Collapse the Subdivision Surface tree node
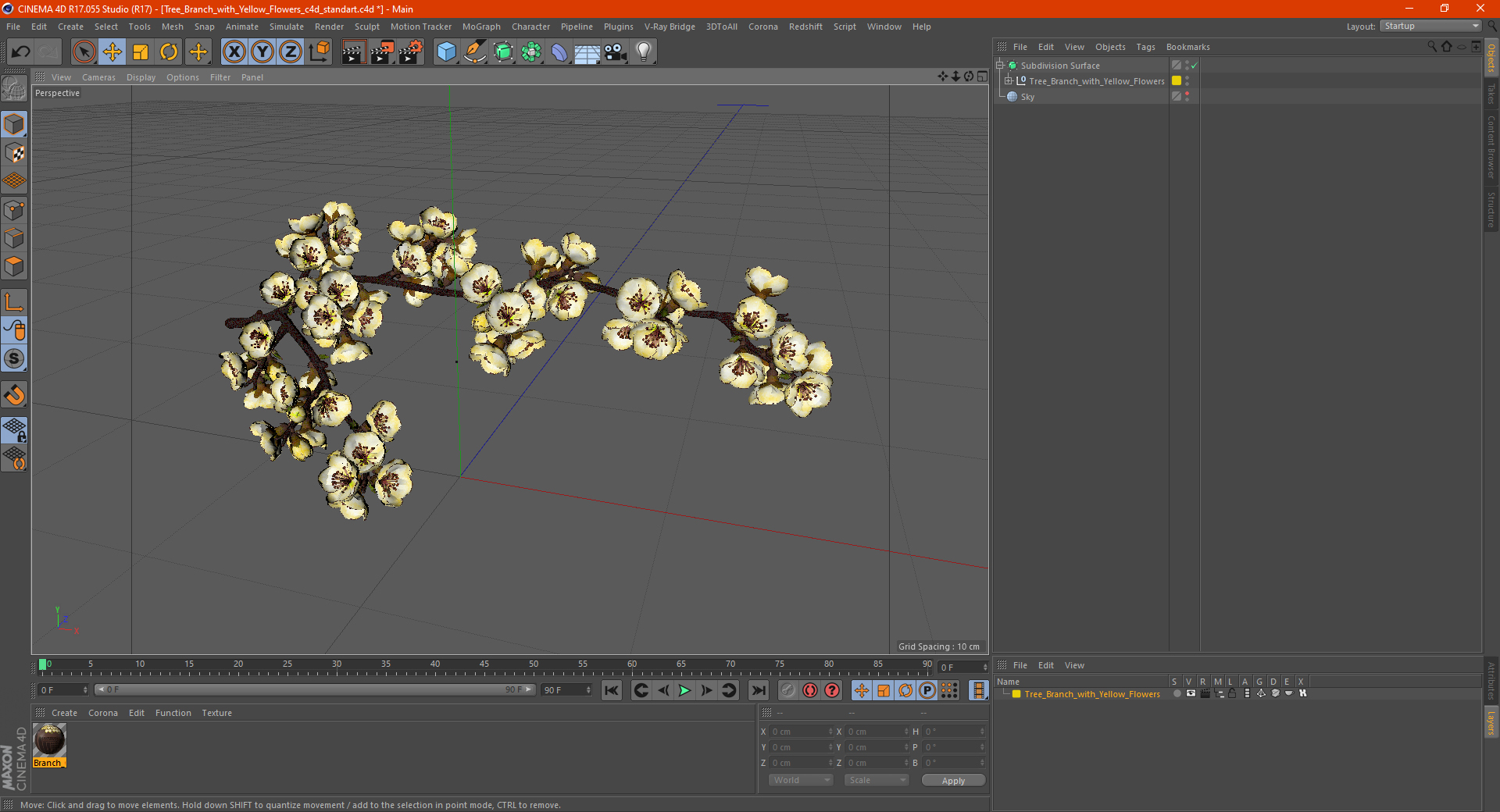 [x=999, y=66]
